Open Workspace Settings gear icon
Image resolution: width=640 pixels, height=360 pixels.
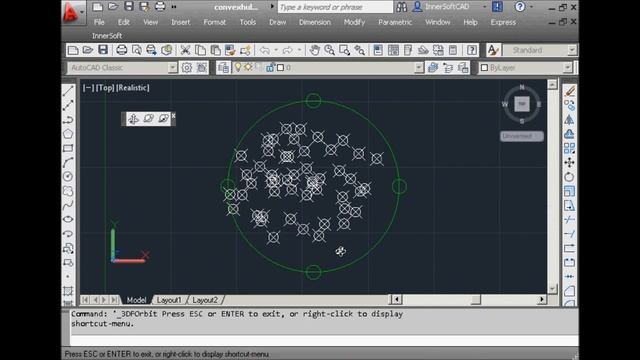point(187,68)
